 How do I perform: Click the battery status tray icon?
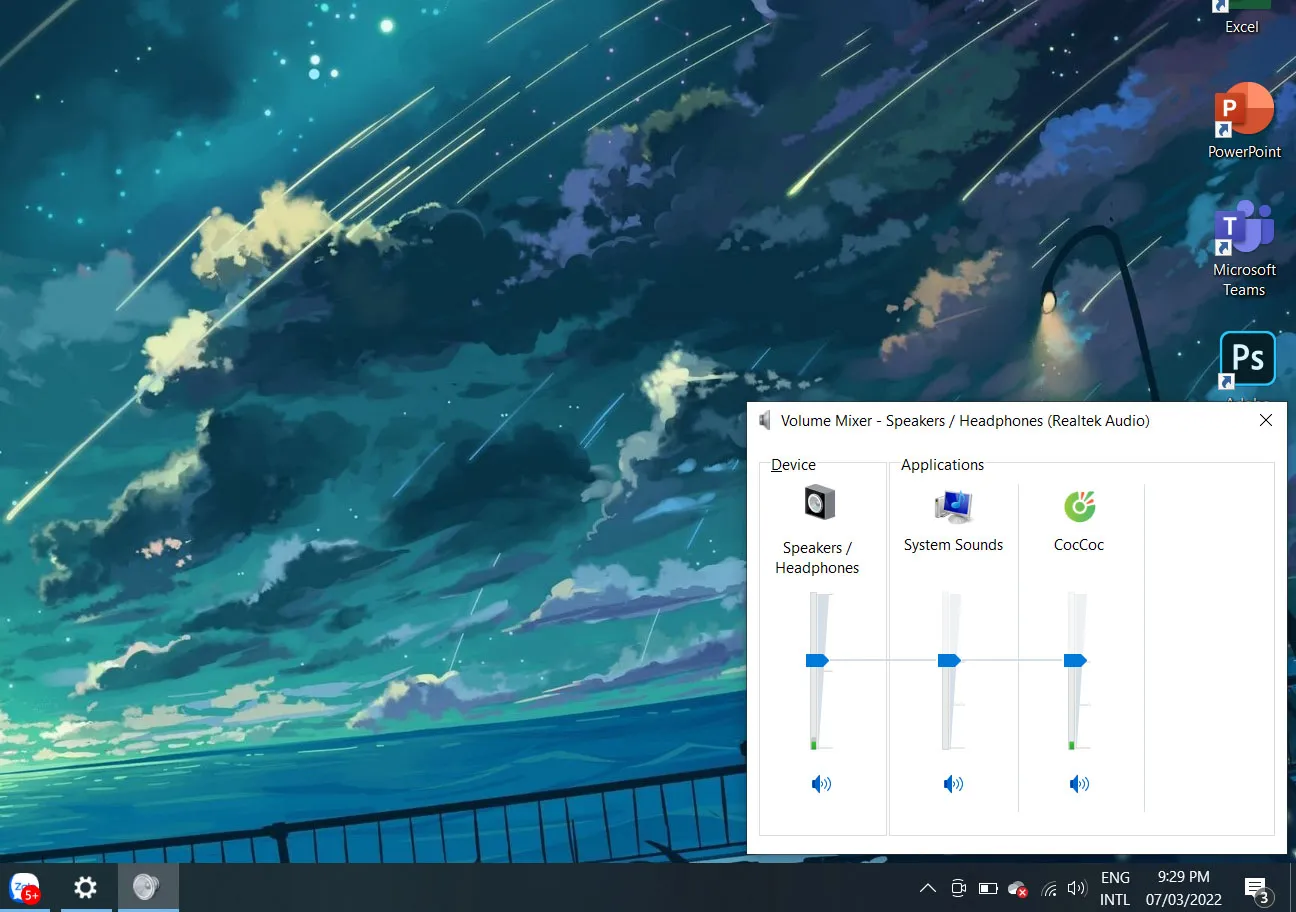[x=988, y=888]
